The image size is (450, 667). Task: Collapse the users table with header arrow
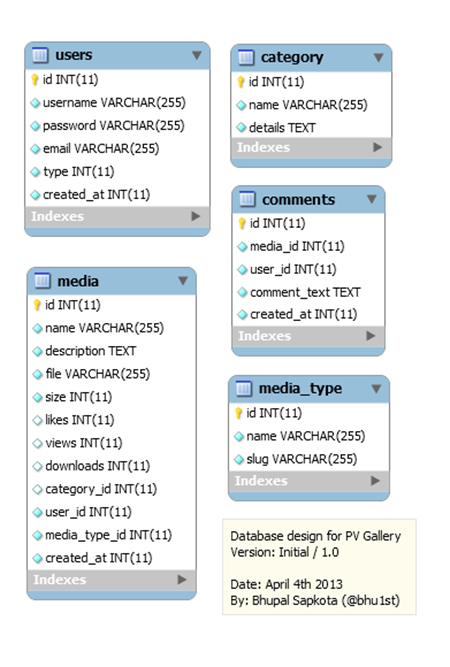(x=197, y=55)
